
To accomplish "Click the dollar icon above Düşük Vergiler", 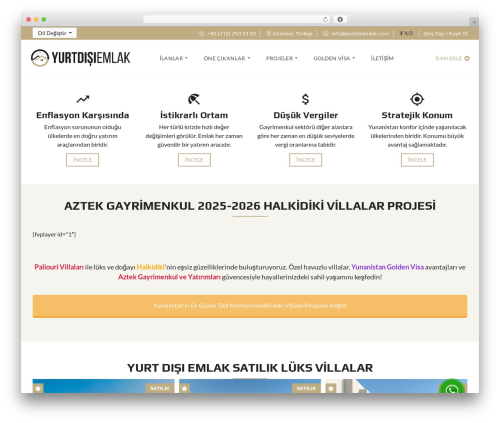I will tap(305, 99).
